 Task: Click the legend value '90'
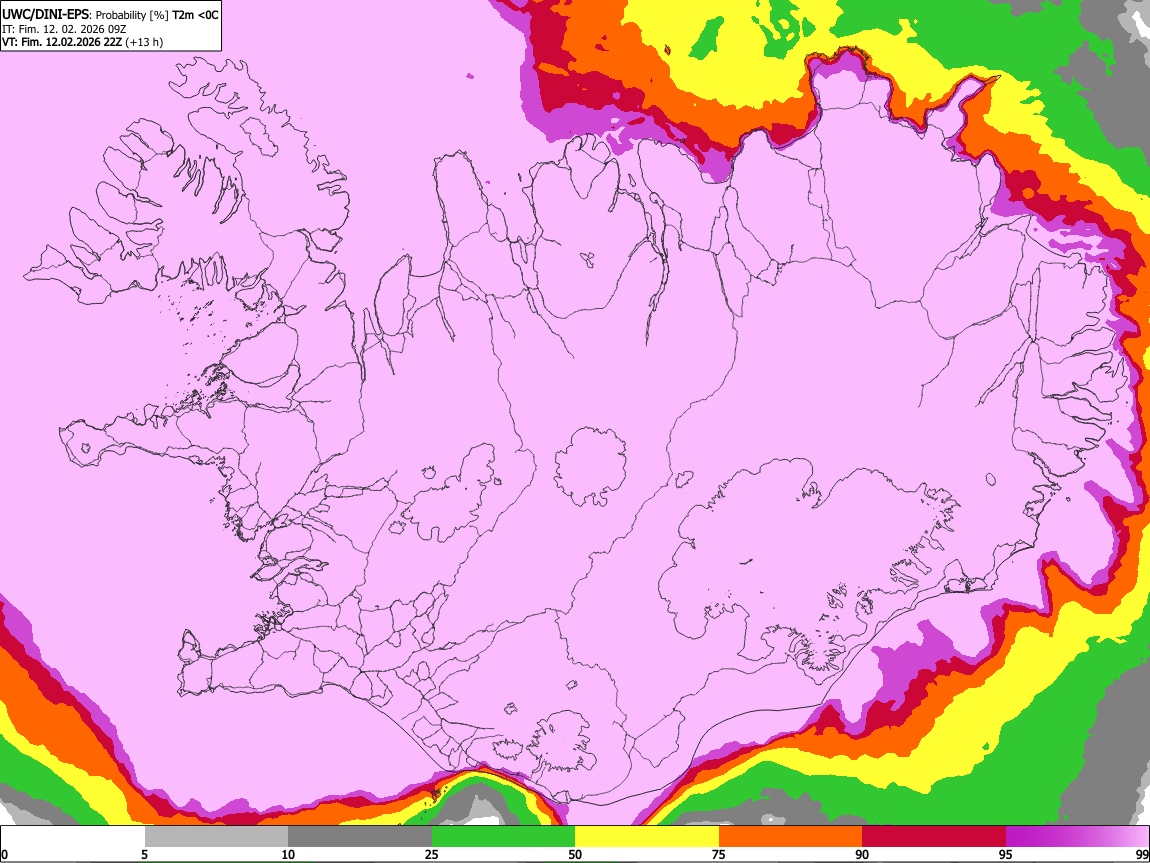point(862,854)
